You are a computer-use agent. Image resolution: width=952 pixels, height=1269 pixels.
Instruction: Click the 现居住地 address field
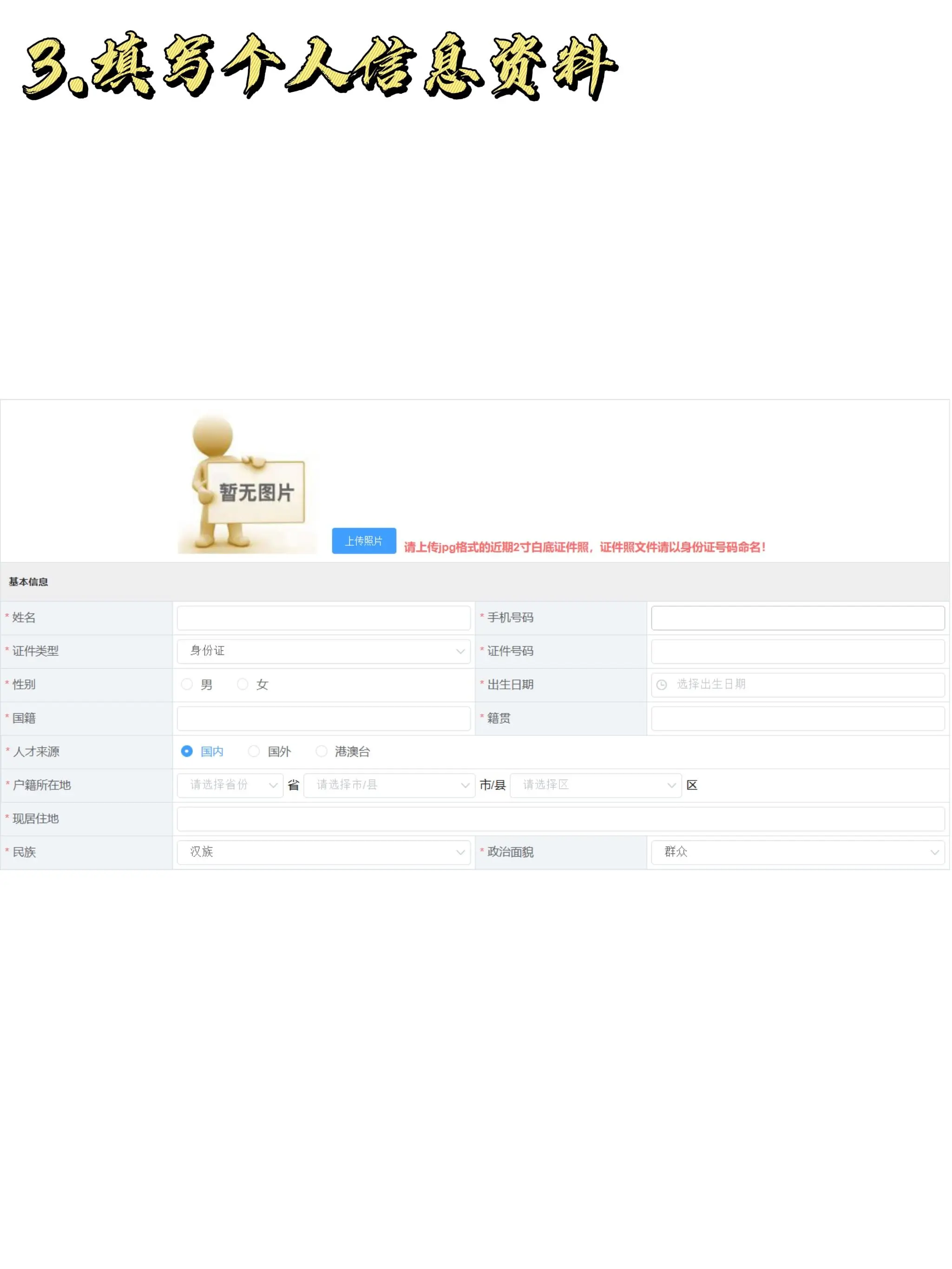(561, 819)
